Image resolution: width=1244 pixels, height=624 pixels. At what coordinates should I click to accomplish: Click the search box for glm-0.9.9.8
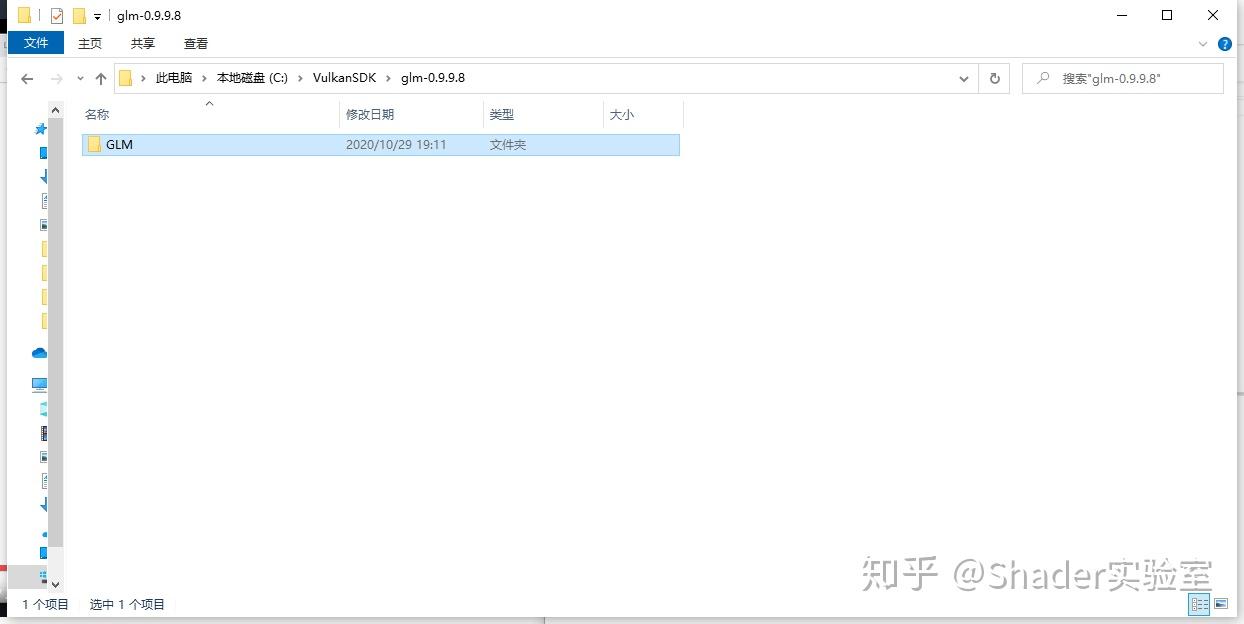1120,78
